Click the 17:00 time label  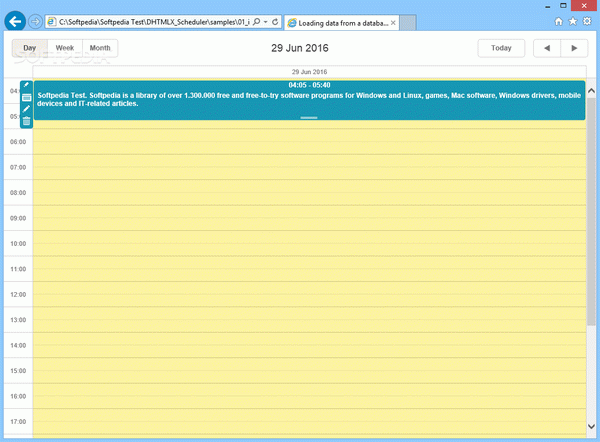pyautogui.click(x=18, y=422)
